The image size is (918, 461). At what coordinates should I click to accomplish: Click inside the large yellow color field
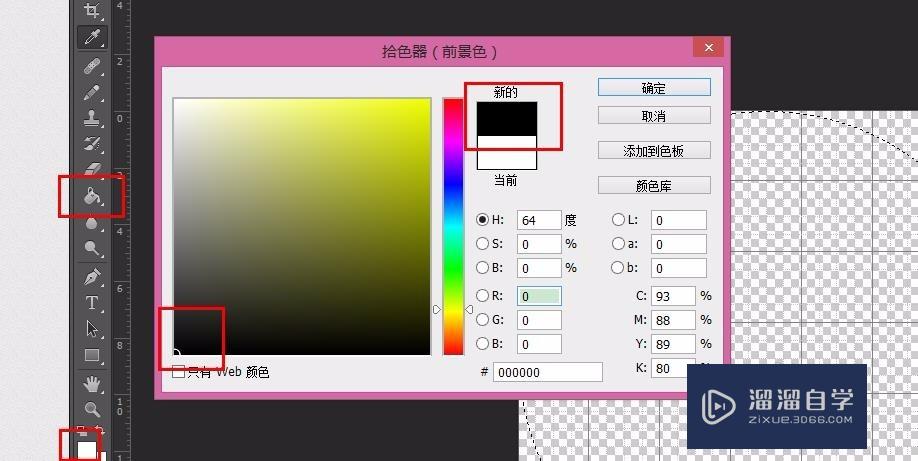302,227
